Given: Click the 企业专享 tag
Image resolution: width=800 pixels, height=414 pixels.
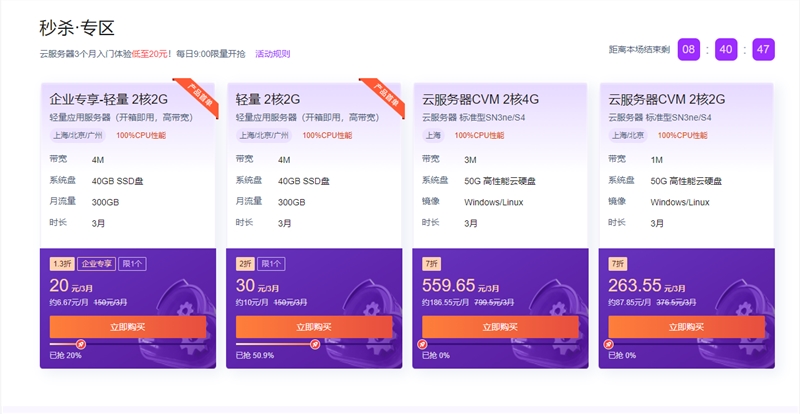Looking at the screenshot, I should tap(96, 264).
